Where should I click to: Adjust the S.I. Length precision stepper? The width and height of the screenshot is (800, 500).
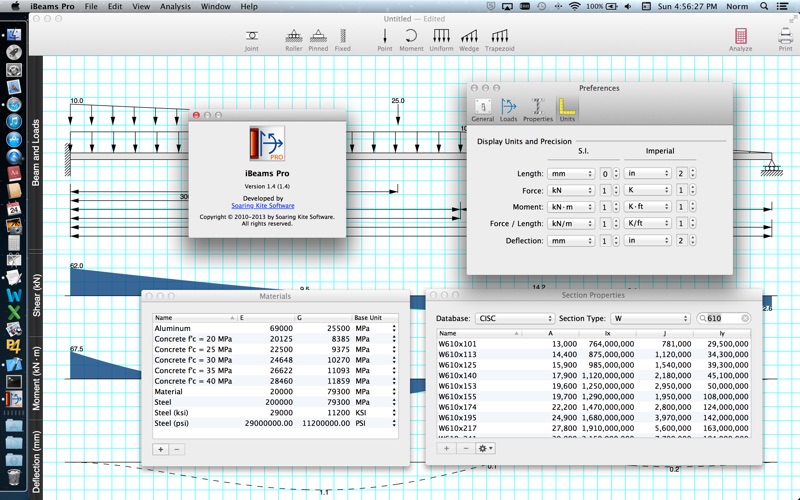click(618, 174)
